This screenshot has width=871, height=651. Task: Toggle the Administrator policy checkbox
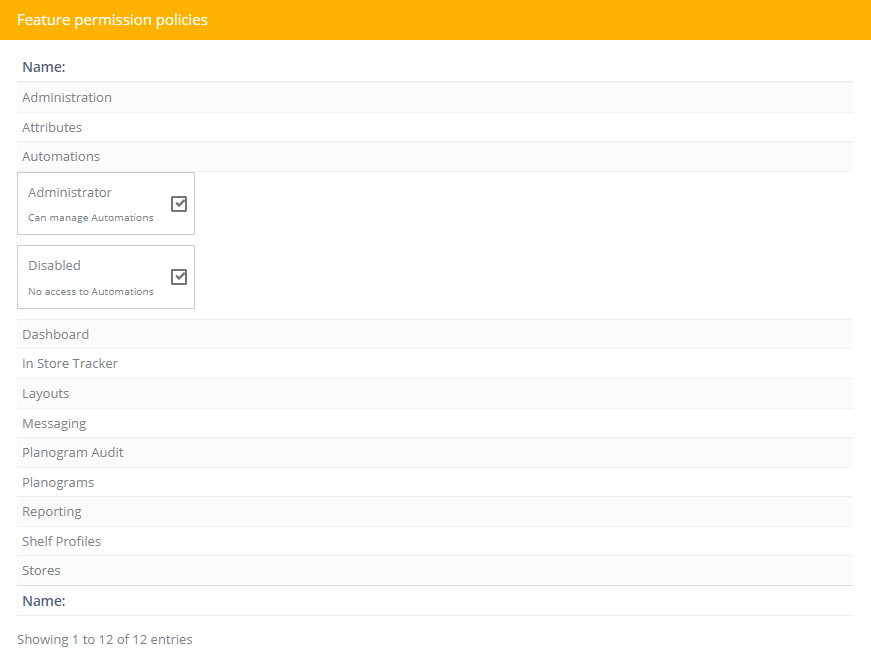pos(179,204)
